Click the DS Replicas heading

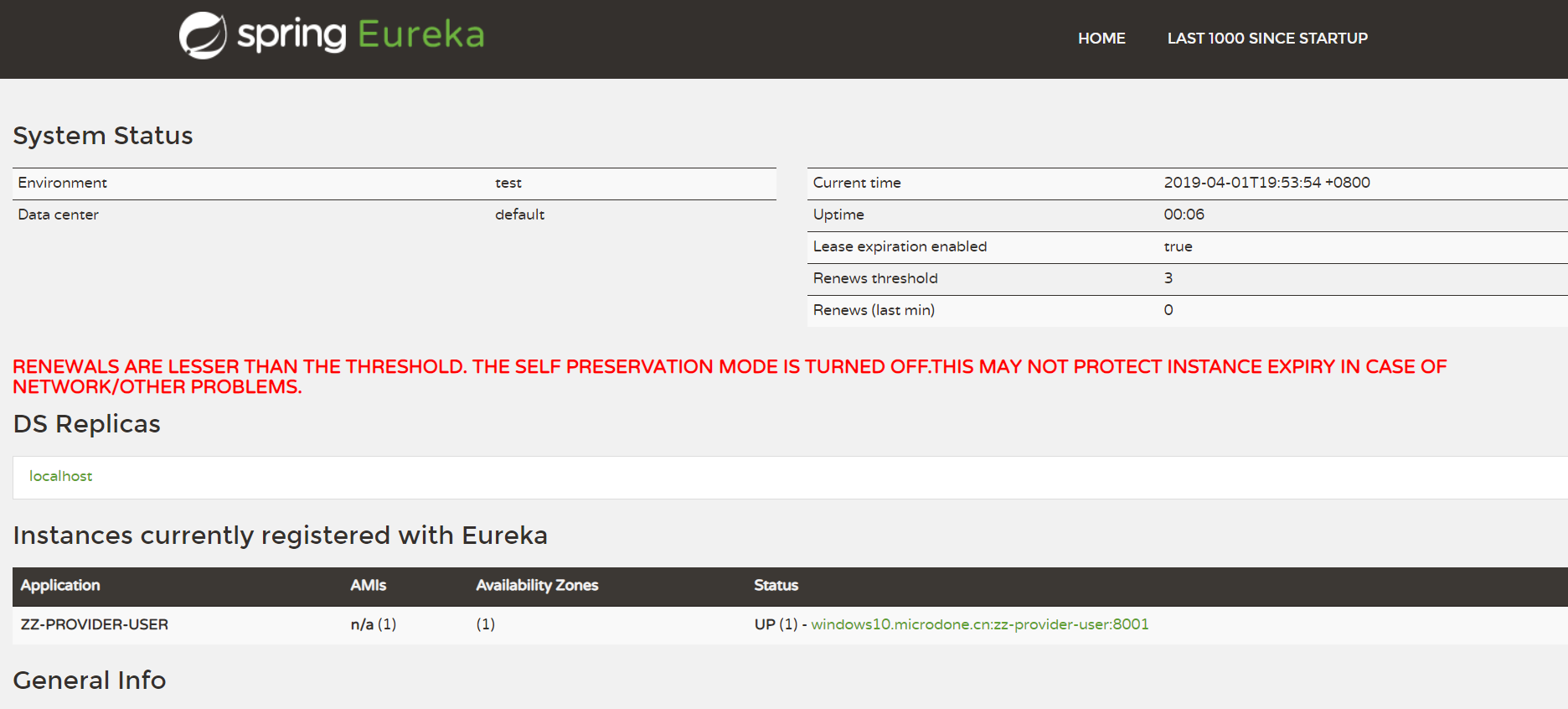(x=87, y=424)
